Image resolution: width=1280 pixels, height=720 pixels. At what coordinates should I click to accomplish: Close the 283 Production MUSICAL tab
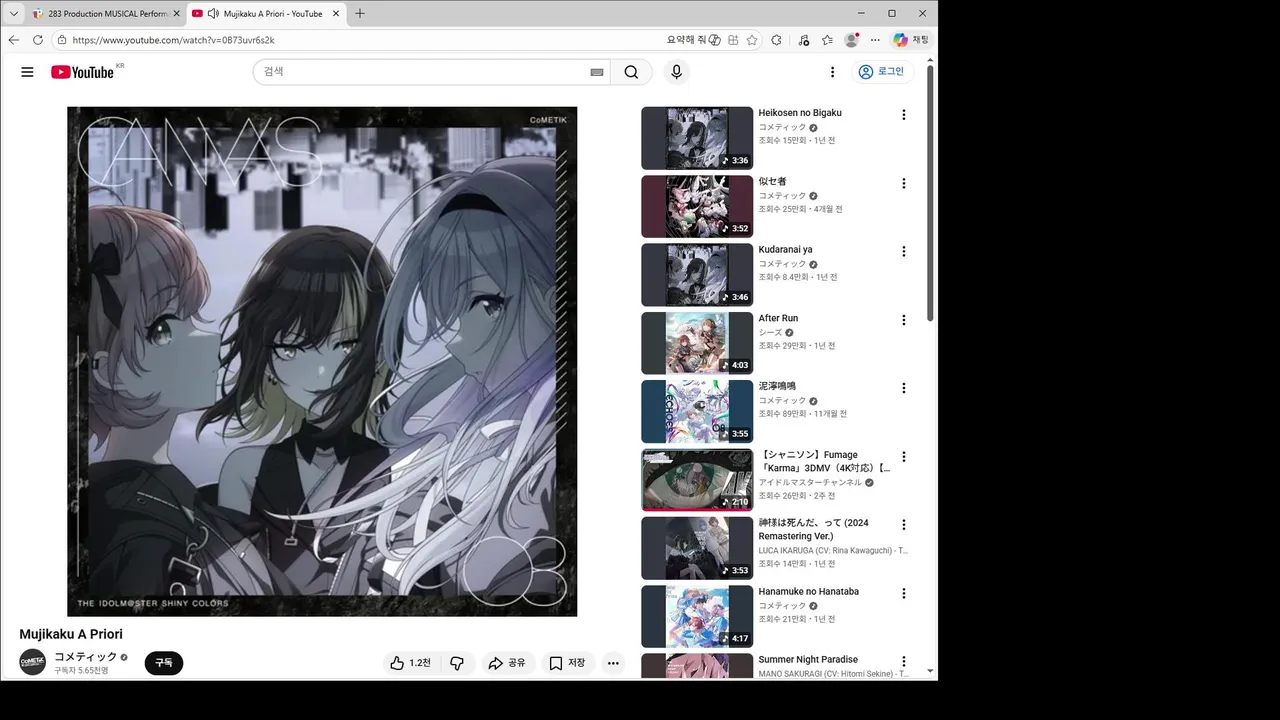point(176,14)
